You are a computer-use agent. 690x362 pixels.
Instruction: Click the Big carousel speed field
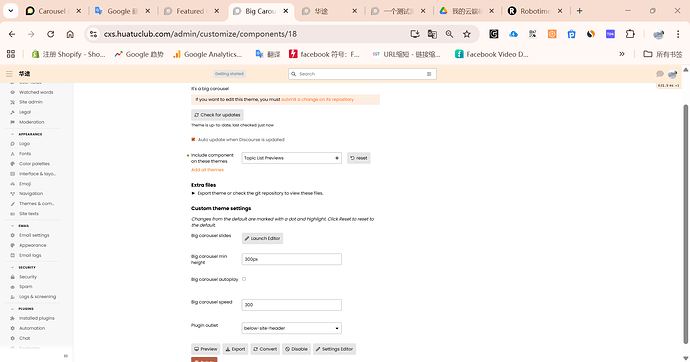[291, 305]
